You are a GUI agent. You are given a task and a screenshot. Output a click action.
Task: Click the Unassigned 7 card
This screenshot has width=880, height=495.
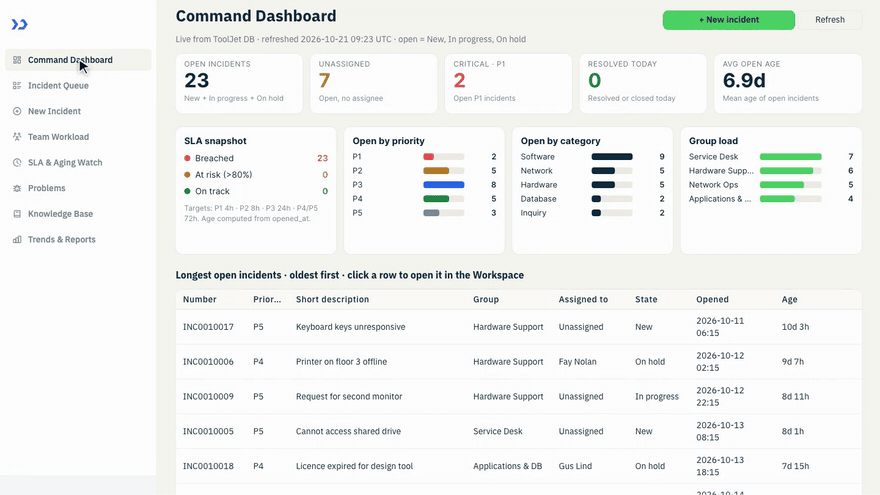point(374,84)
